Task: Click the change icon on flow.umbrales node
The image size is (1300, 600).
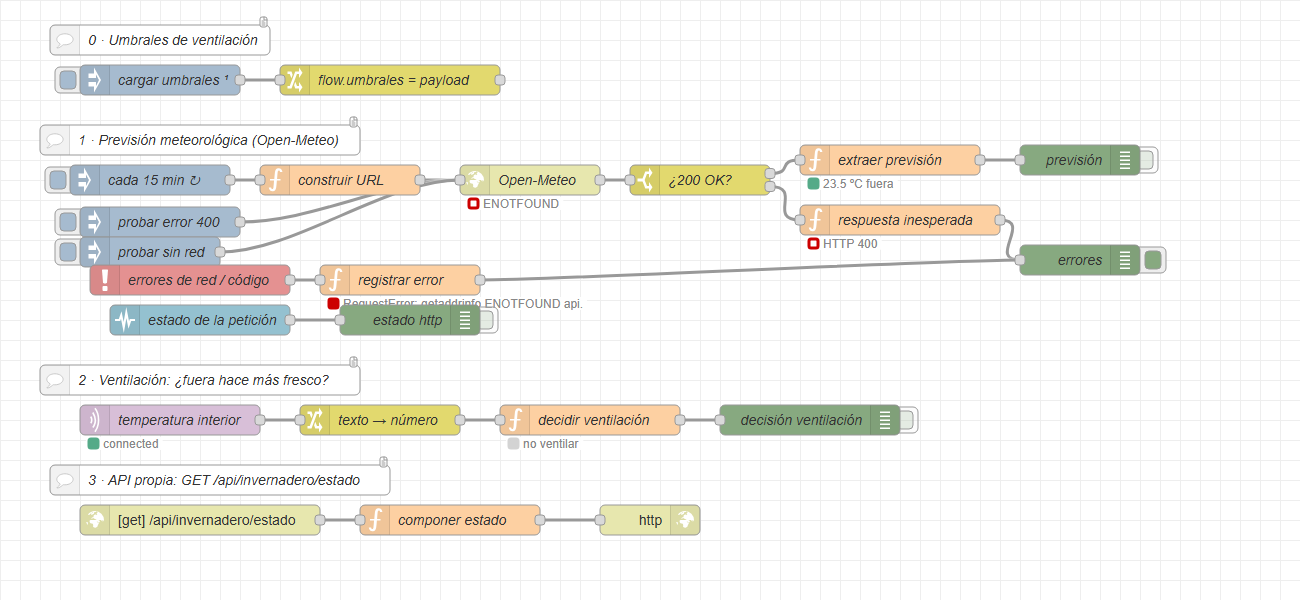Action: point(295,80)
